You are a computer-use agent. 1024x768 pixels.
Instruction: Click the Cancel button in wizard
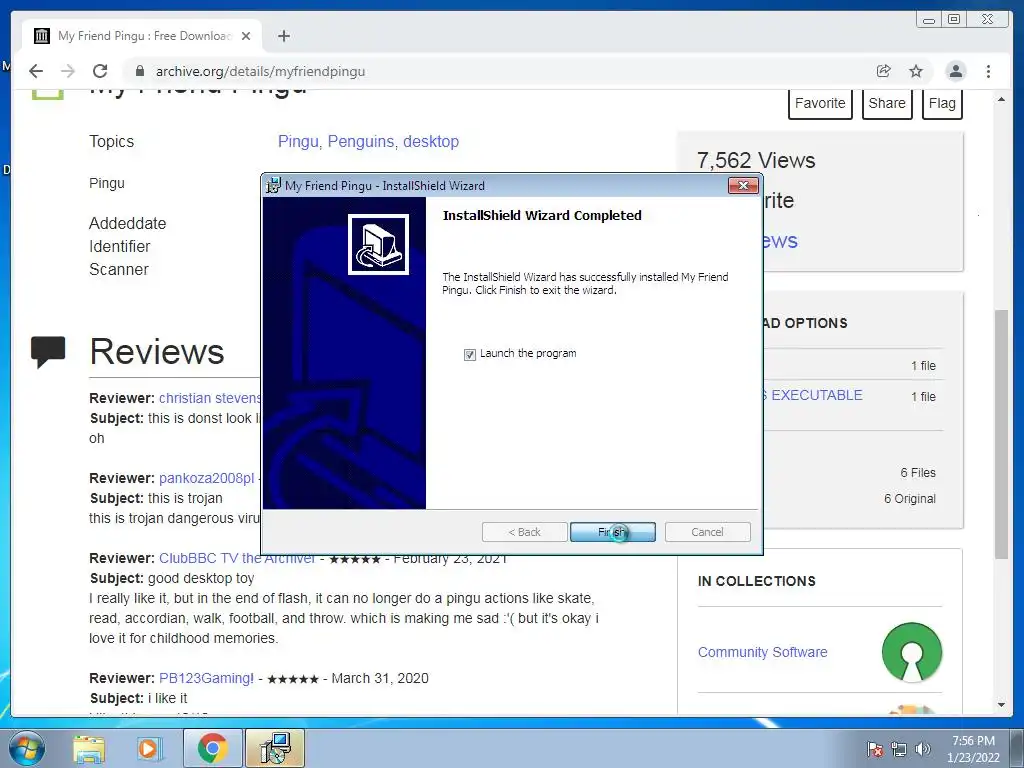(x=707, y=532)
